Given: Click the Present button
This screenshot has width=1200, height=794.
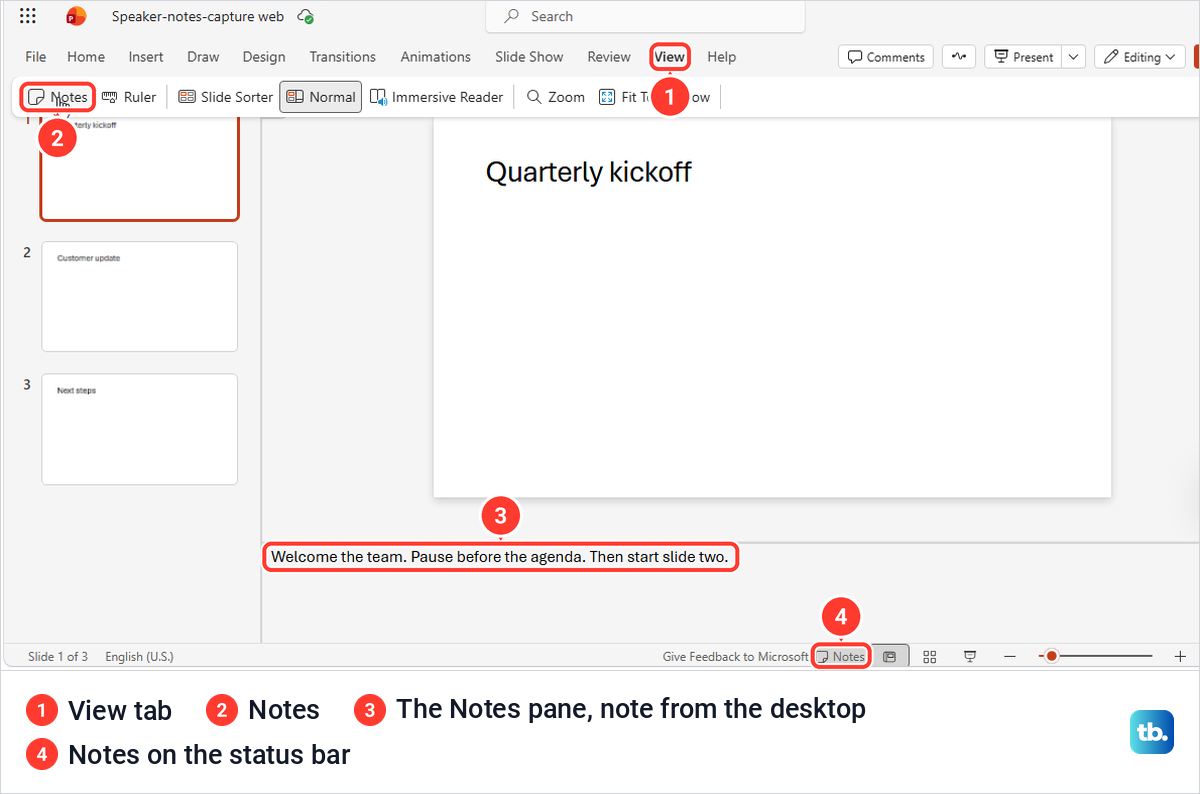Looking at the screenshot, I should click(x=1022, y=57).
